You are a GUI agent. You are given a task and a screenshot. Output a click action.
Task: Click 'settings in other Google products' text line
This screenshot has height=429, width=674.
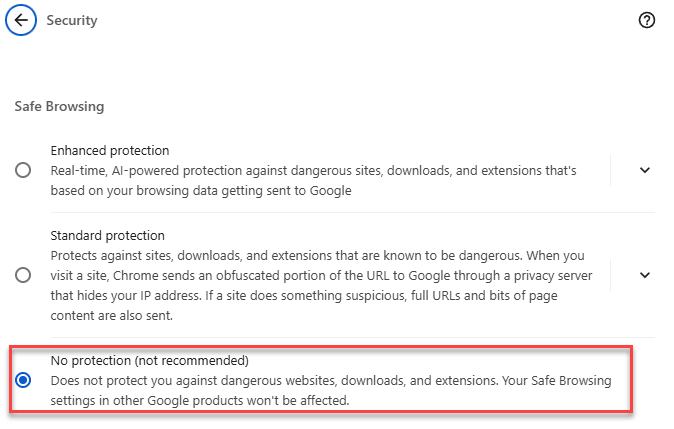(200, 400)
